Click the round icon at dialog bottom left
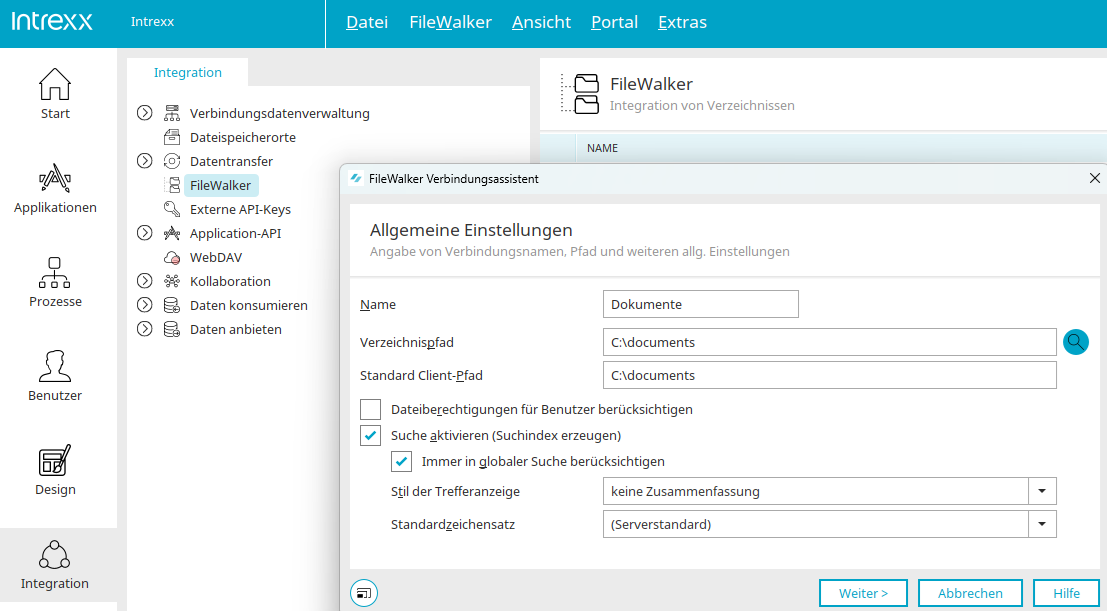The height and width of the screenshot is (611, 1107). (x=364, y=593)
